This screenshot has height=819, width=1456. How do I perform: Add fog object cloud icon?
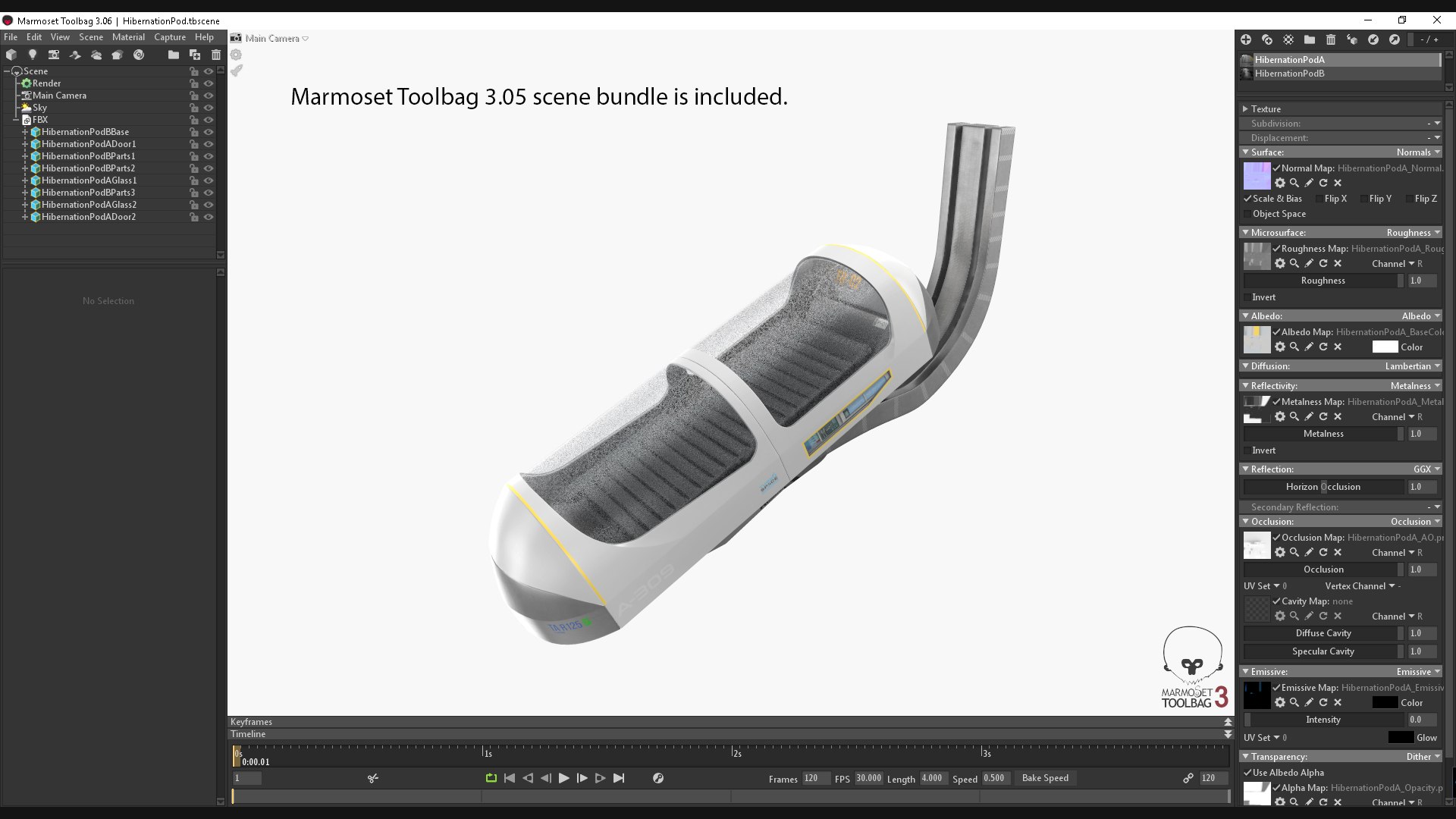[96, 55]
